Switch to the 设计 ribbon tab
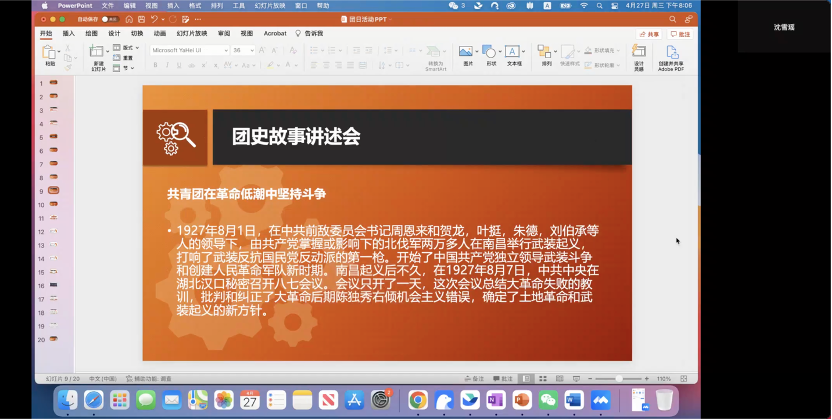 click(x=115, y=33)
